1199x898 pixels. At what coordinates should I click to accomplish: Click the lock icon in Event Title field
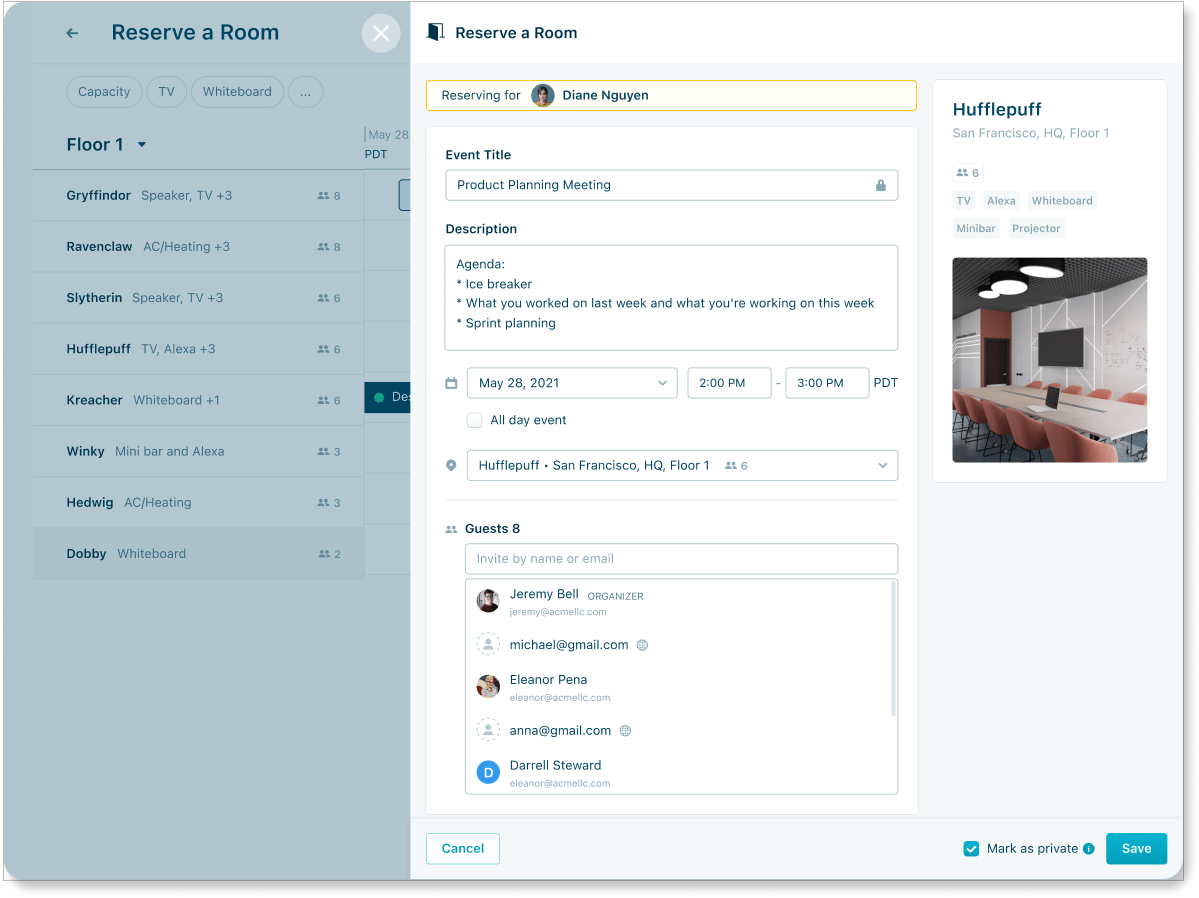point(880,185)
